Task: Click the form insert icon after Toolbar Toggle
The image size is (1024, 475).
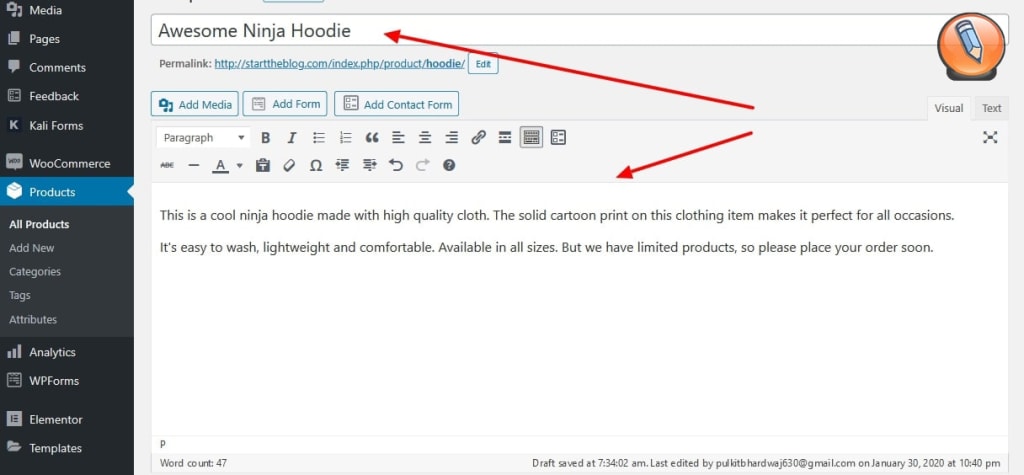Action: click(x=558, y=138)
